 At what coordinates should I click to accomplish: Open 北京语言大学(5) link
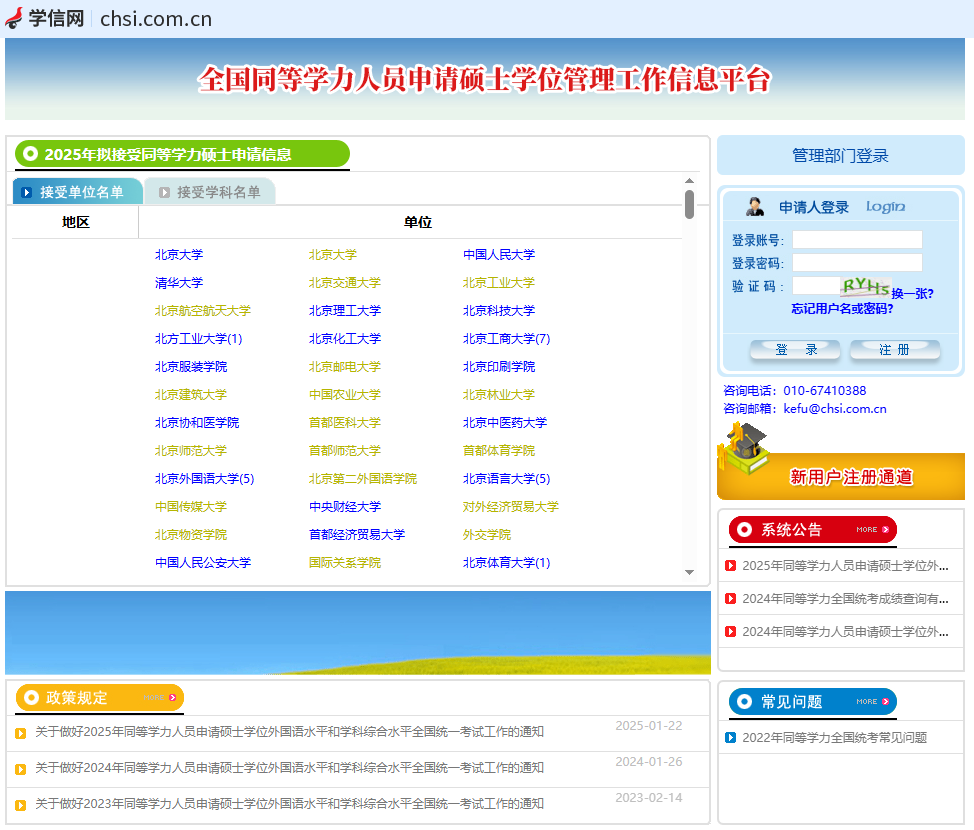click(x=506, y=478)
